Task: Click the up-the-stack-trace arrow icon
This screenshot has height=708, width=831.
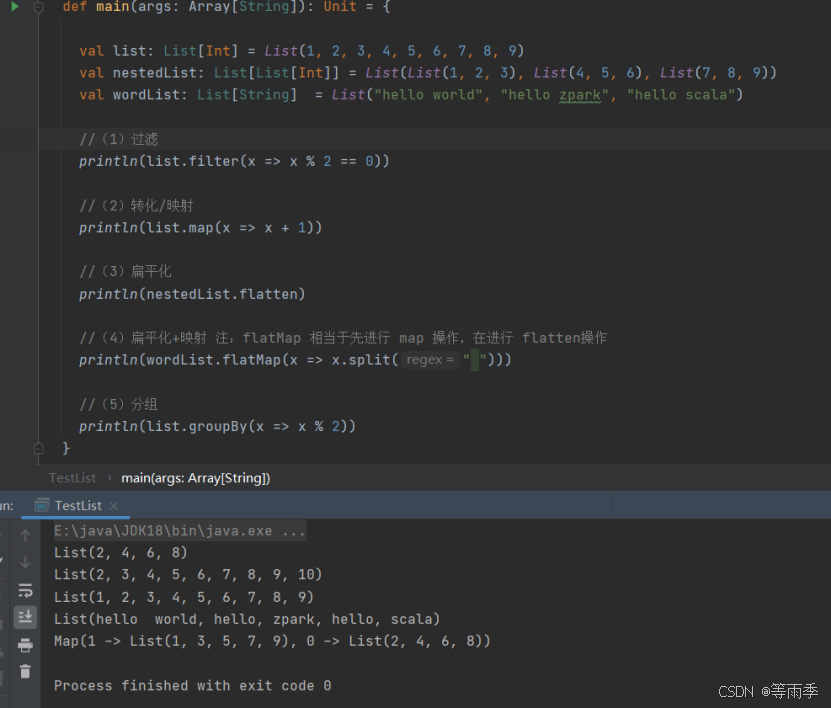Action: 25,535
